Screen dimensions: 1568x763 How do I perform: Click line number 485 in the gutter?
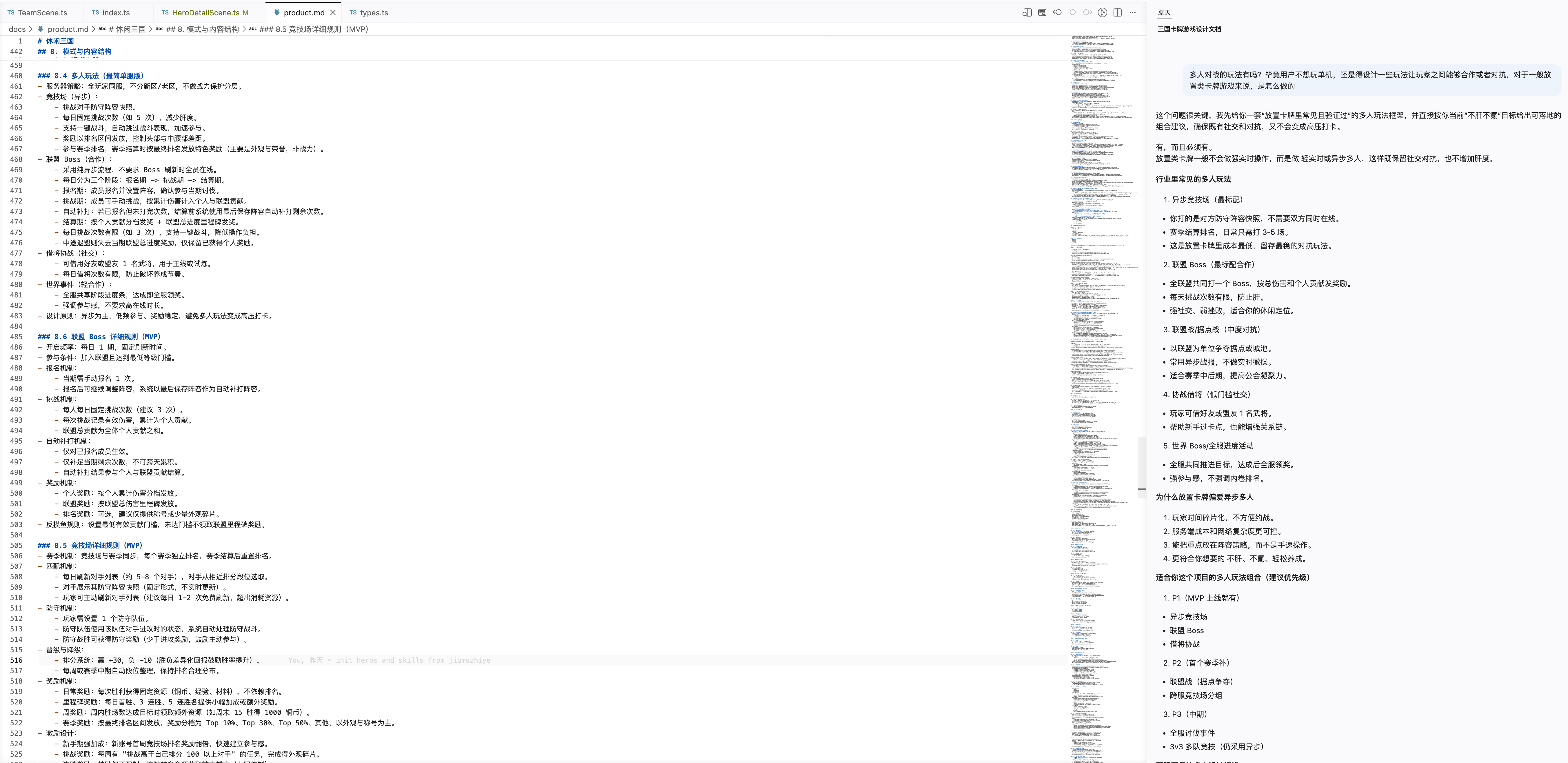click(x=16, y=337)
